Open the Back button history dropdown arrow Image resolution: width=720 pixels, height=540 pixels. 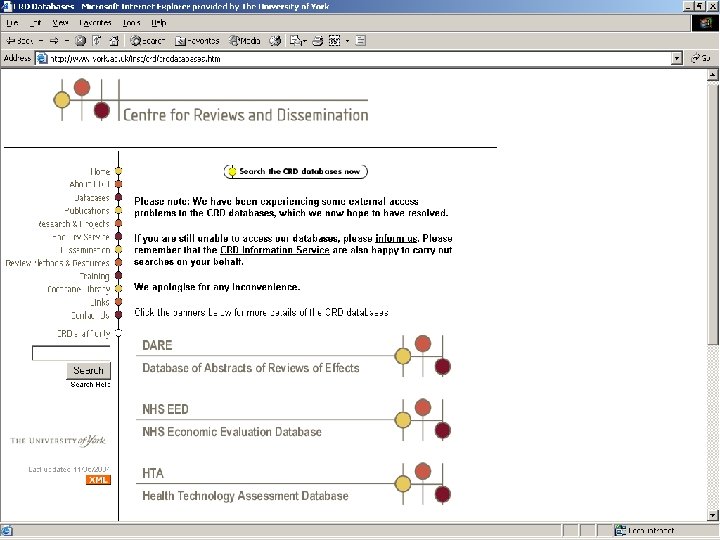click(41, 41)
